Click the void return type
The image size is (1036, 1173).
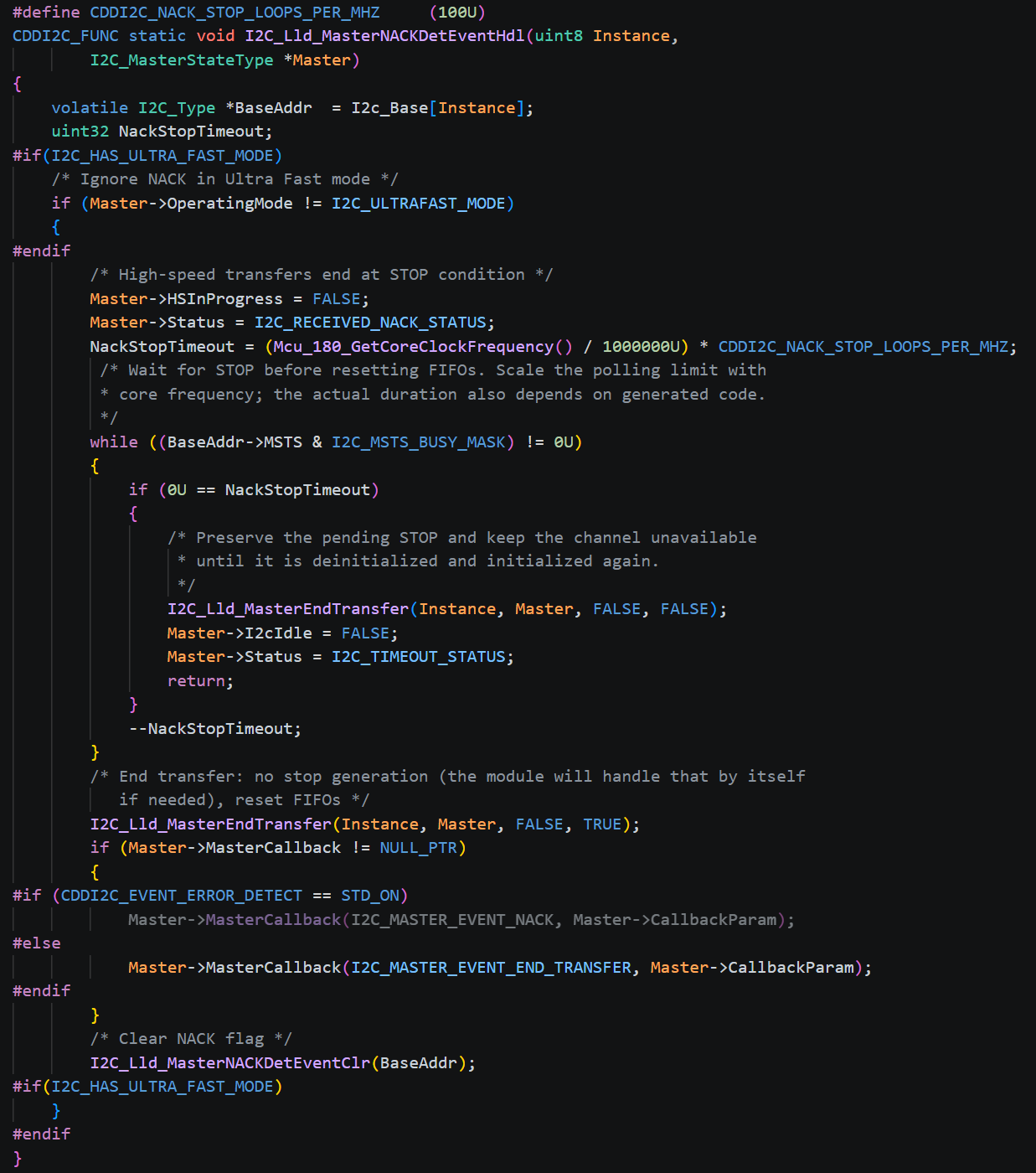215,36
